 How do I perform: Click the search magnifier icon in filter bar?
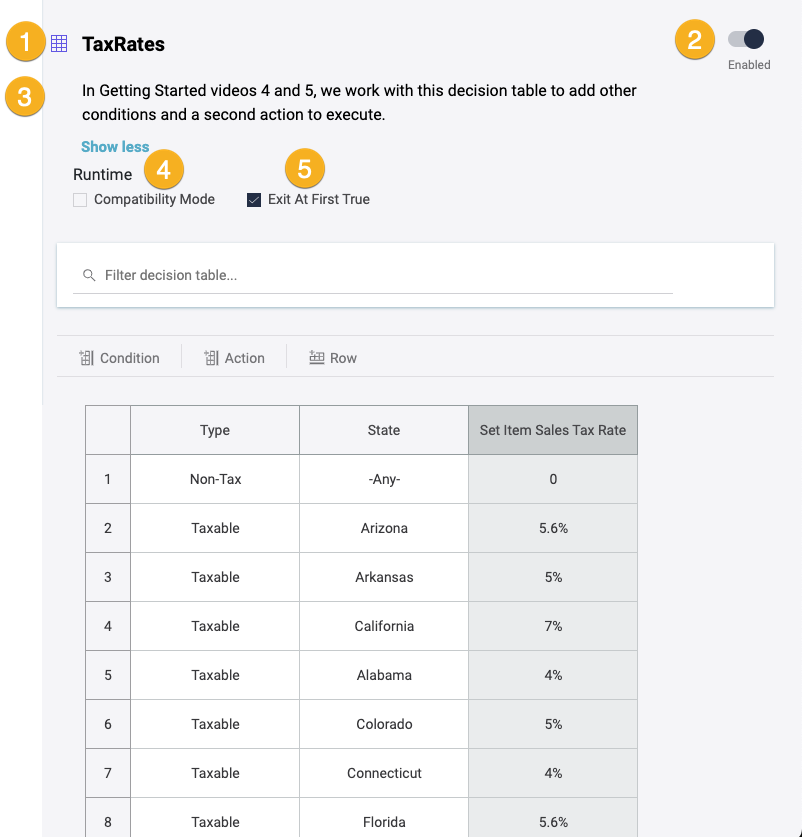(89, 275)
